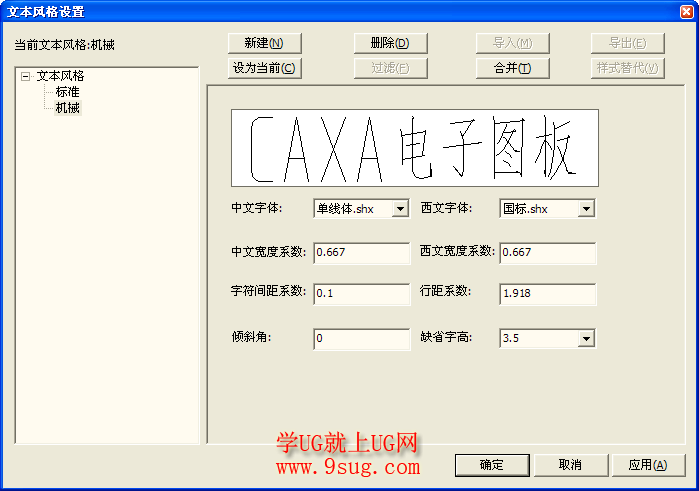
Task: Close the 文本风格设置 dialog
Action: pos(687,11)
